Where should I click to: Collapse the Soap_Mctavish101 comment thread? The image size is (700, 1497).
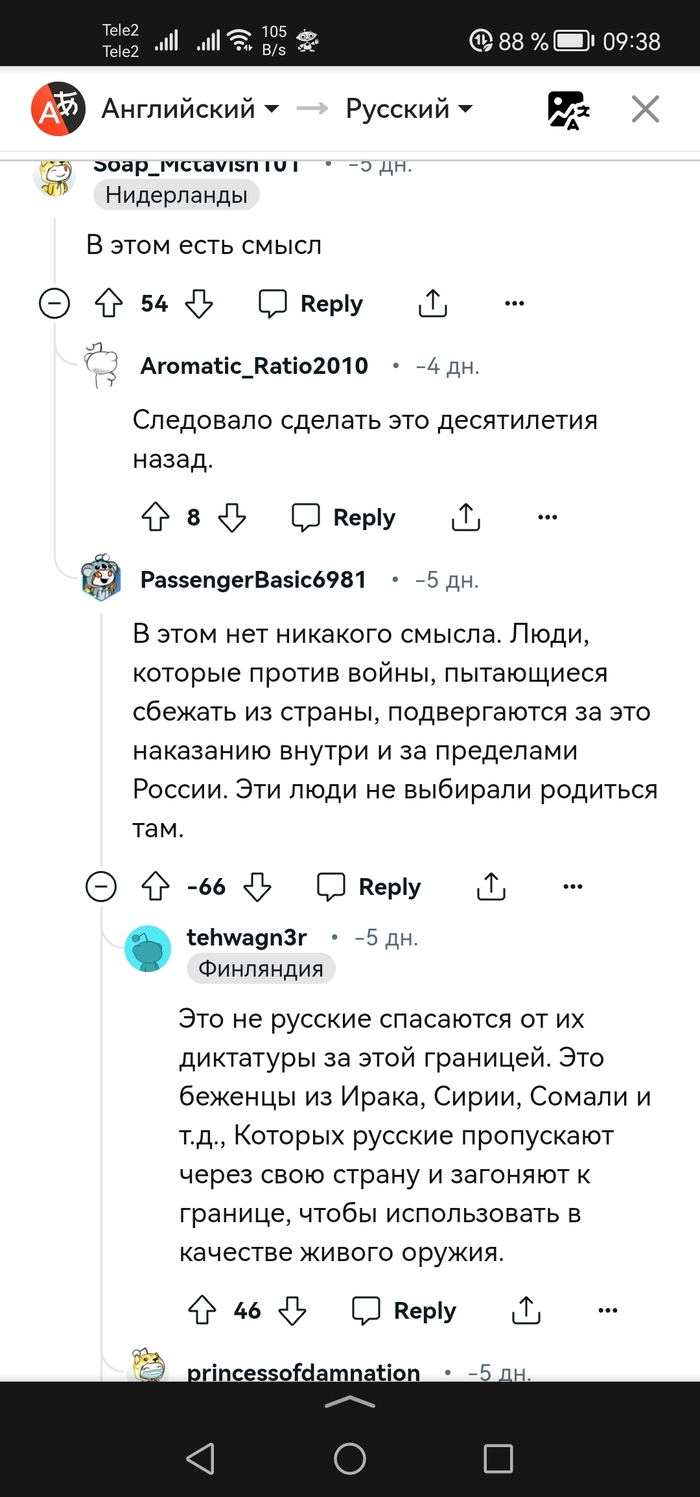(54, 304)
